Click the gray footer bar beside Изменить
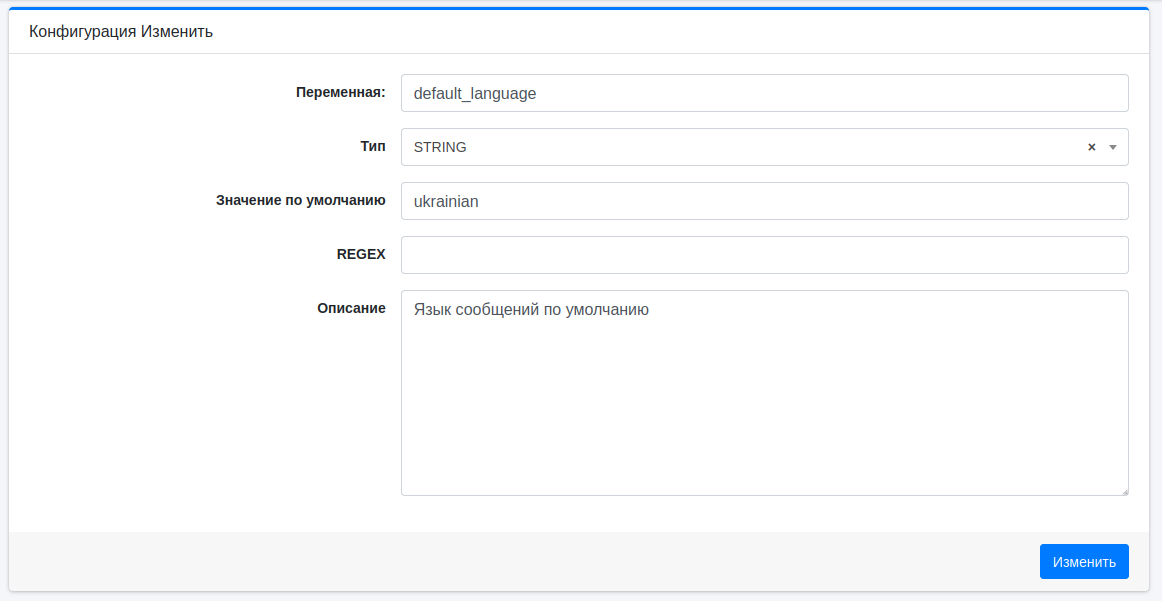The width and height of the screenshot is (1162, 601). coord(520,561)
